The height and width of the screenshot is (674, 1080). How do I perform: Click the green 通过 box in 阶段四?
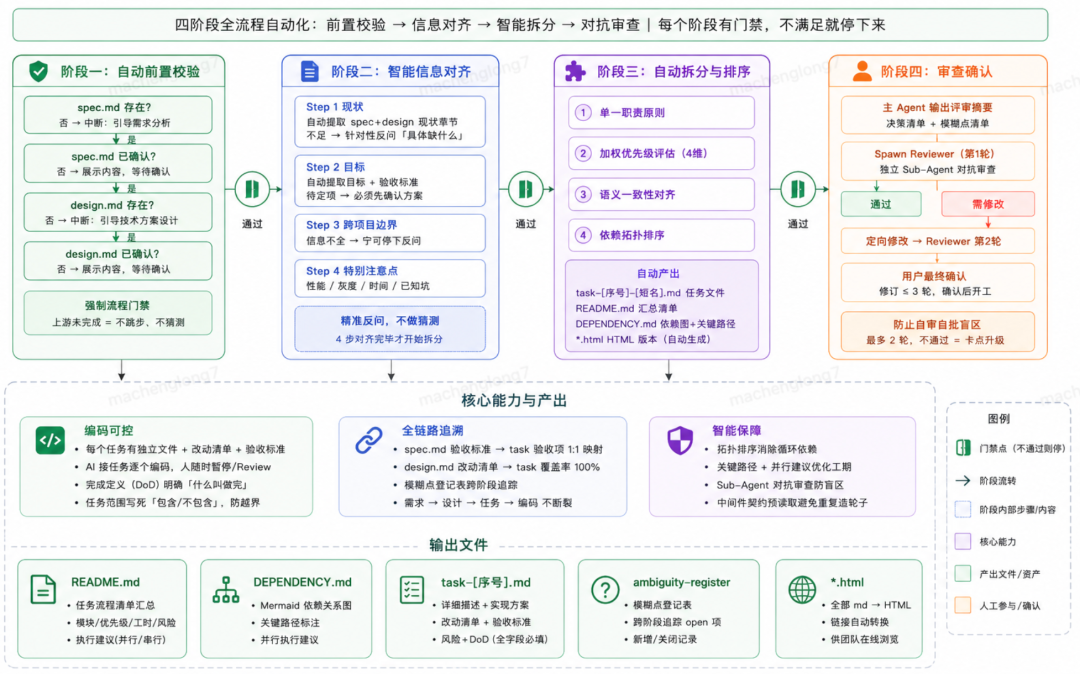pyautogui.click(x=881, y=204)
